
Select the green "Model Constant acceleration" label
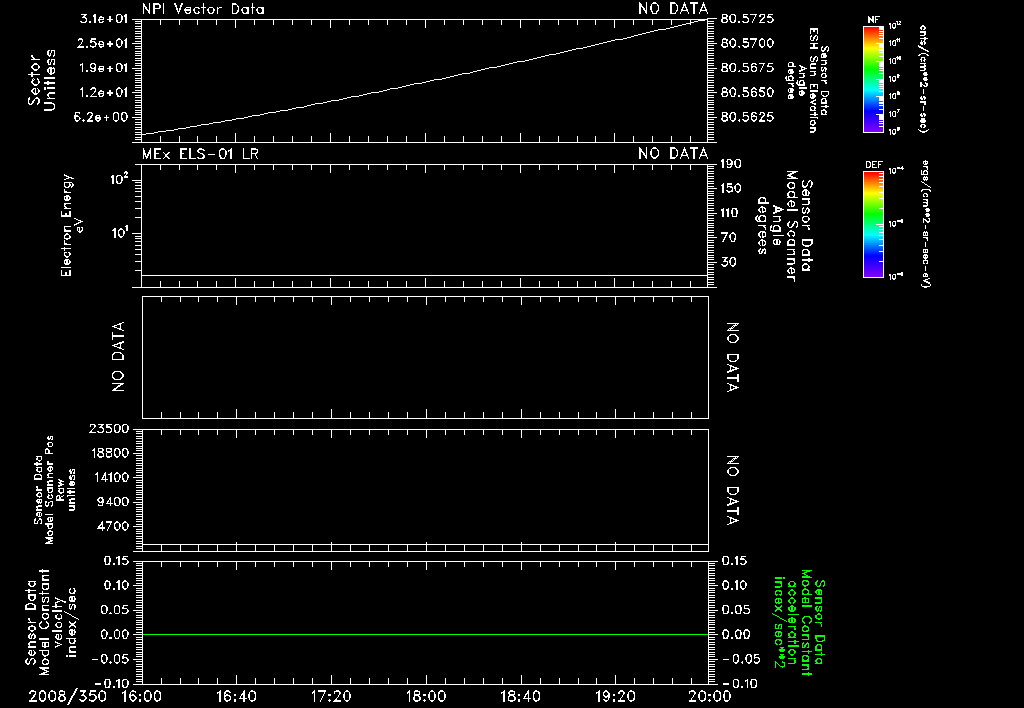pyautogui.click(x=799, y=622)
